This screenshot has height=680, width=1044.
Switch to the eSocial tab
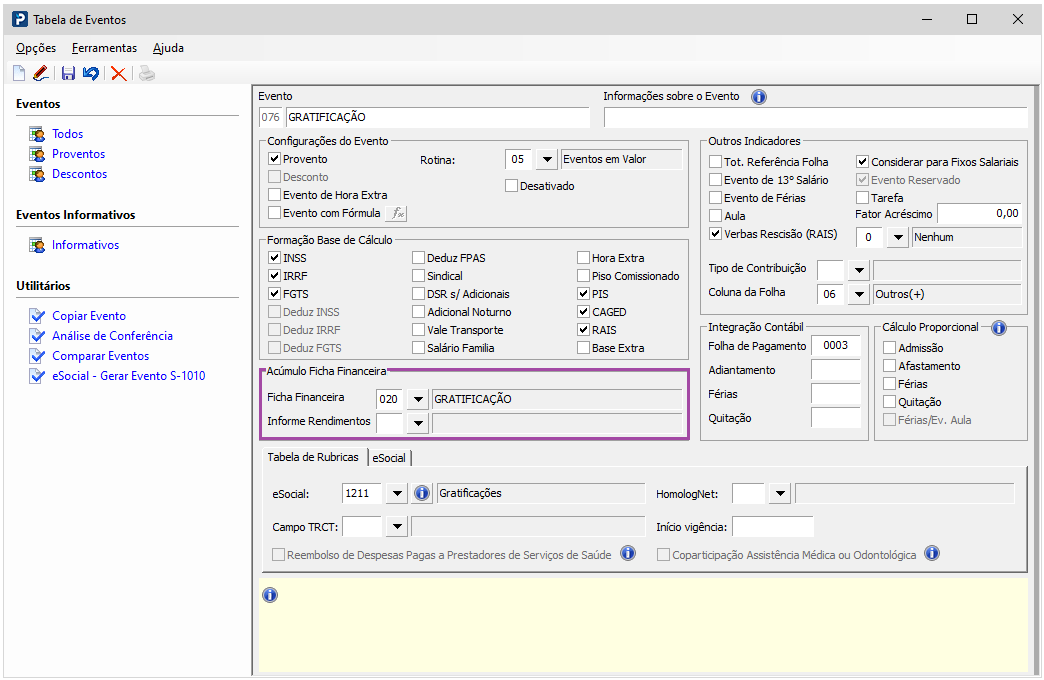[389, 458]
